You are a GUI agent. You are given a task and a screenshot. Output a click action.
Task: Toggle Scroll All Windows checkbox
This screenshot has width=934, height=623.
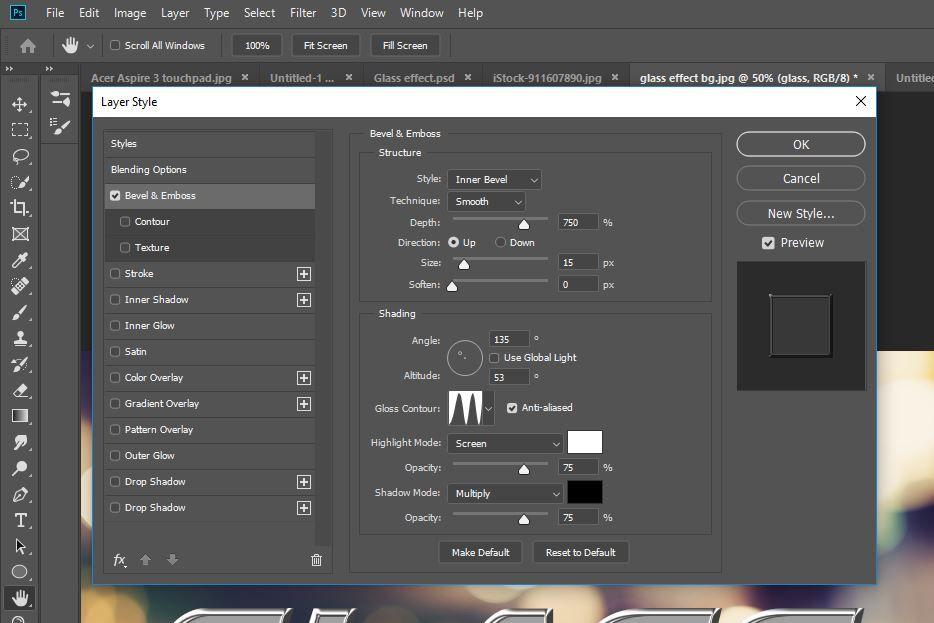coord(115,45)
